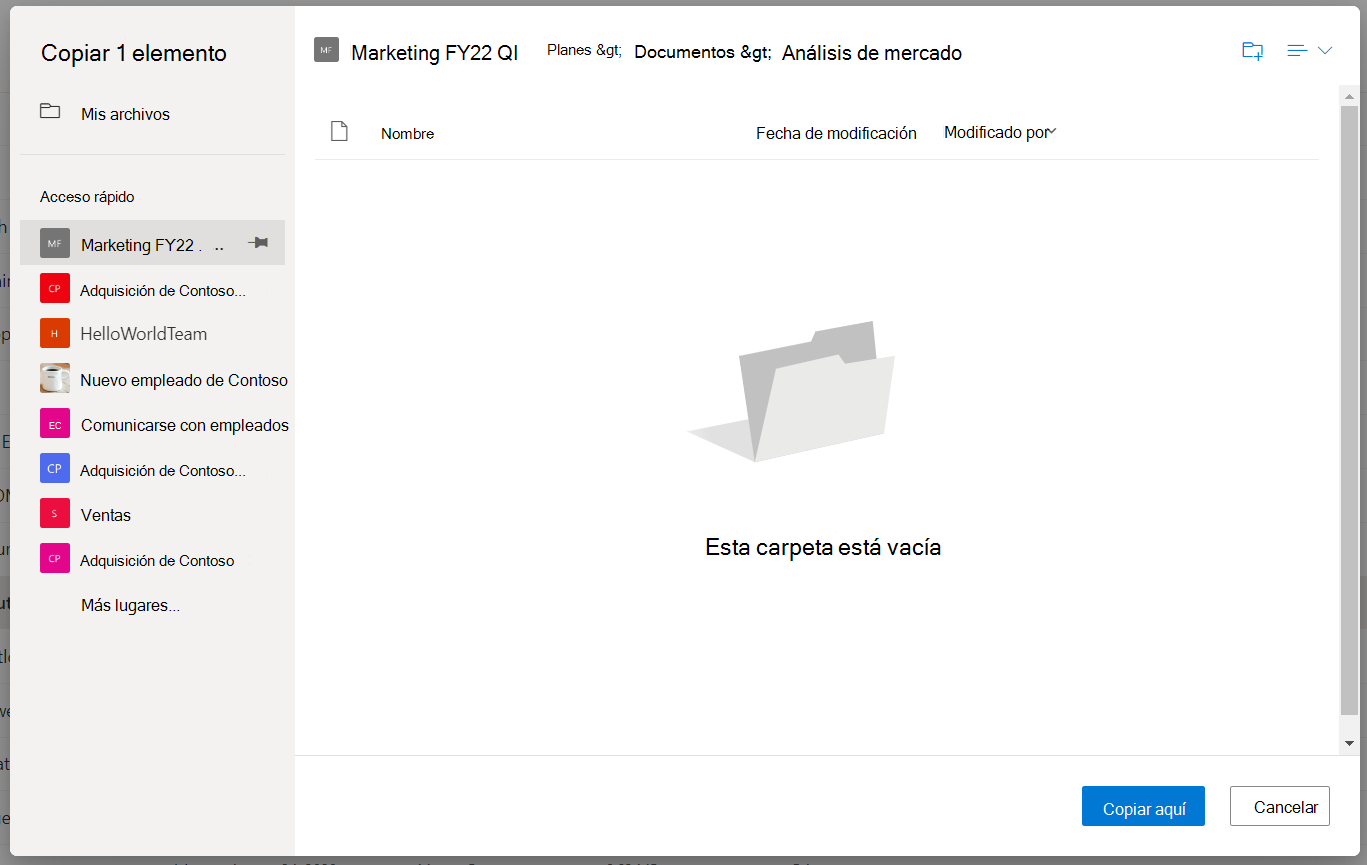
Task: Open Modificado por column dropdown
Action: pos(1001,132)
